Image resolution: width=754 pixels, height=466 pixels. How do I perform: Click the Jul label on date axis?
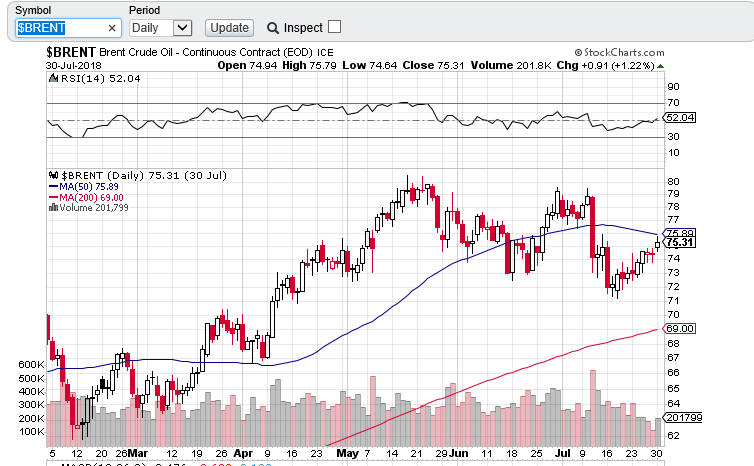(562, 453)
